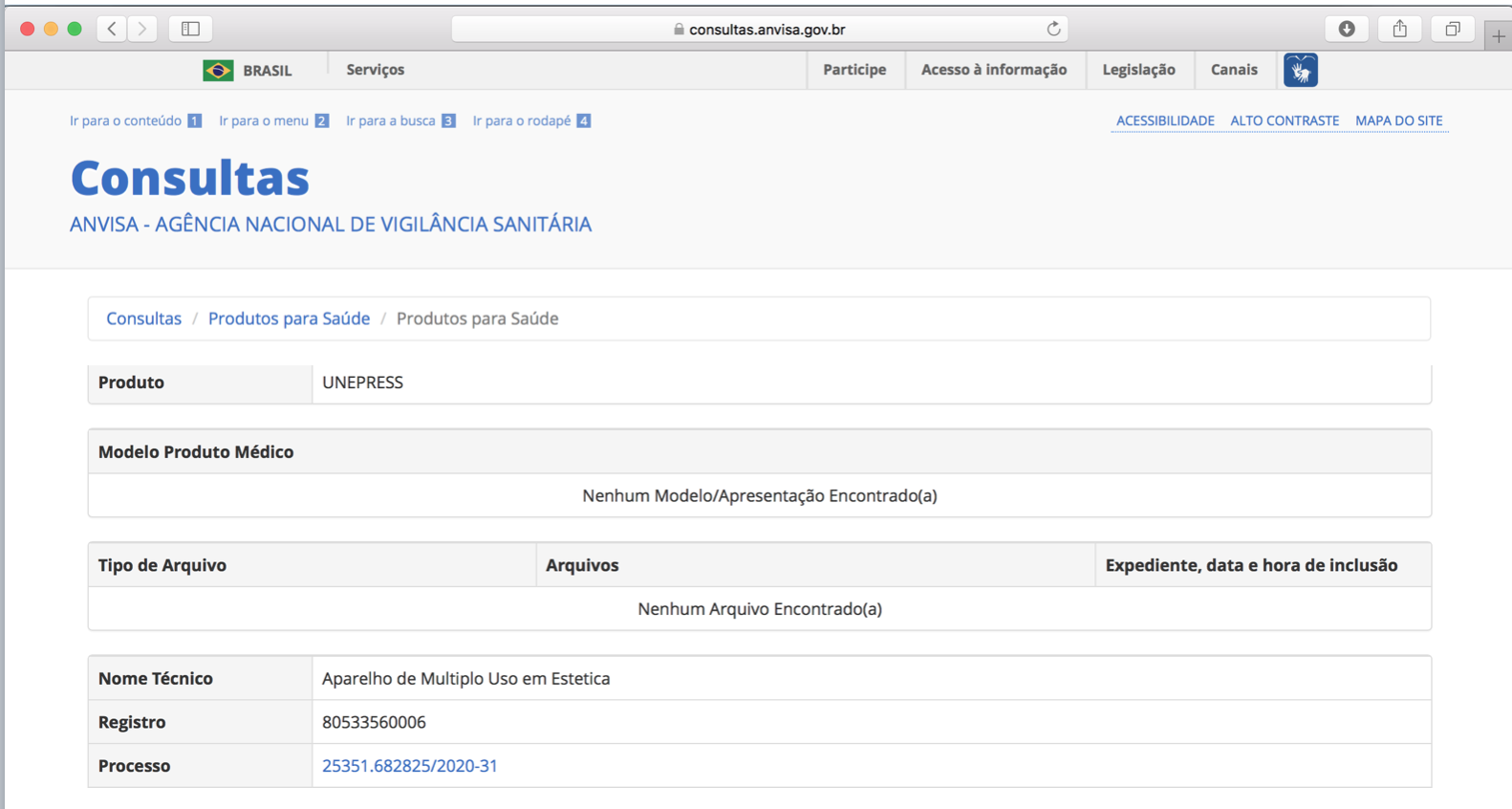Jump with Ir para o menu
This screenshot has height=809, width=1512.
pos(273,120)
